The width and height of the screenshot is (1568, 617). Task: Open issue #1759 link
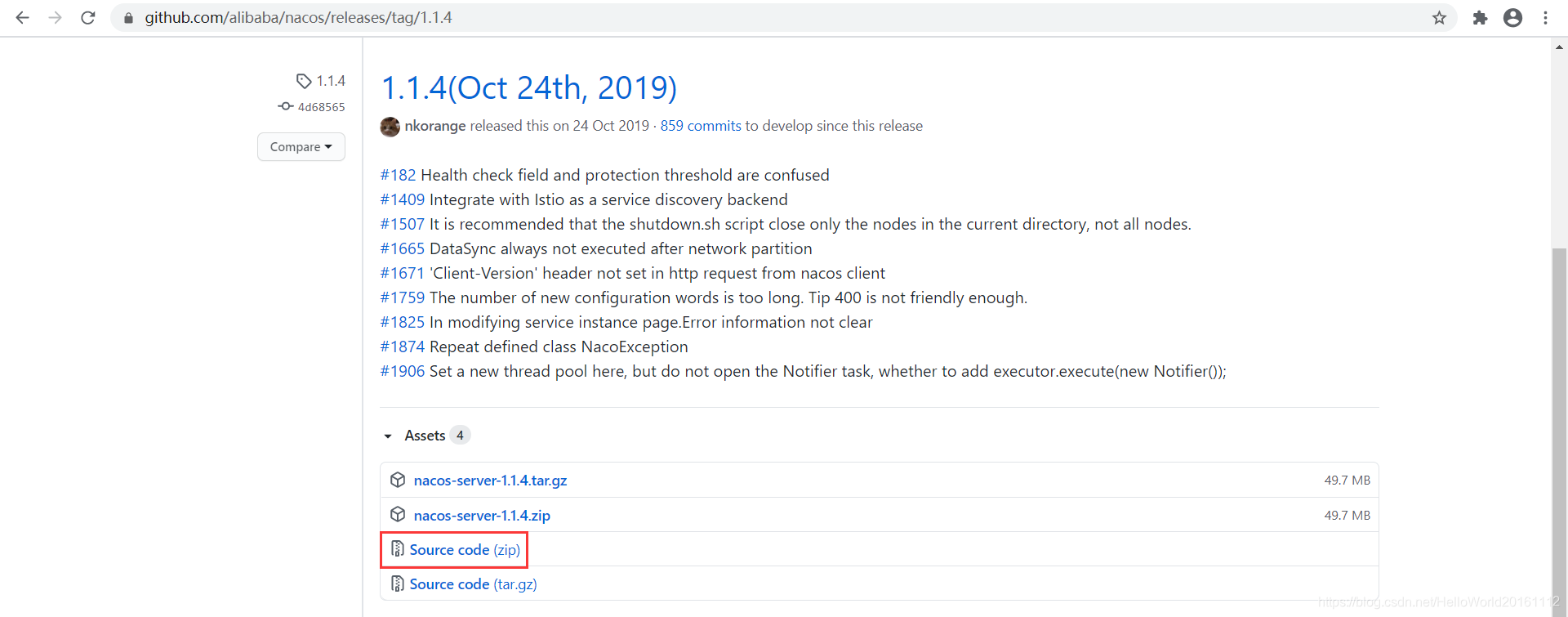[403, 297]
